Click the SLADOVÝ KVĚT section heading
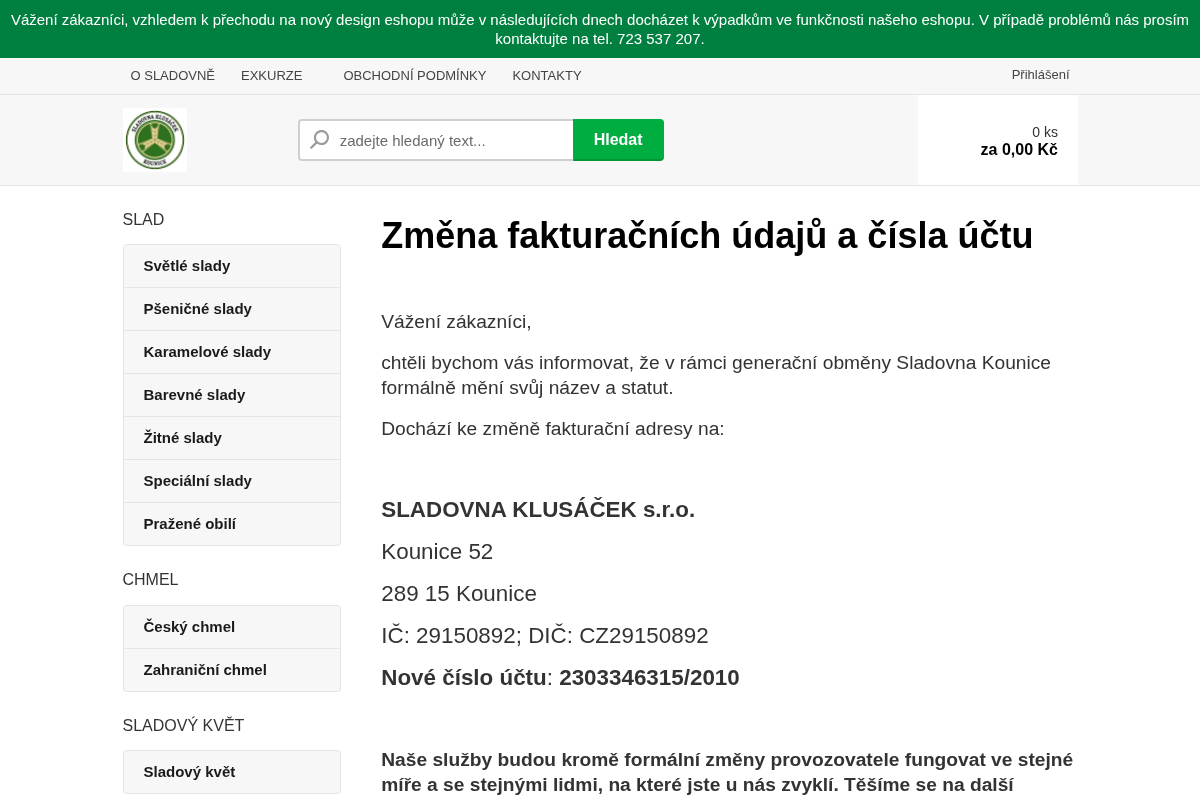 [183, 726]
